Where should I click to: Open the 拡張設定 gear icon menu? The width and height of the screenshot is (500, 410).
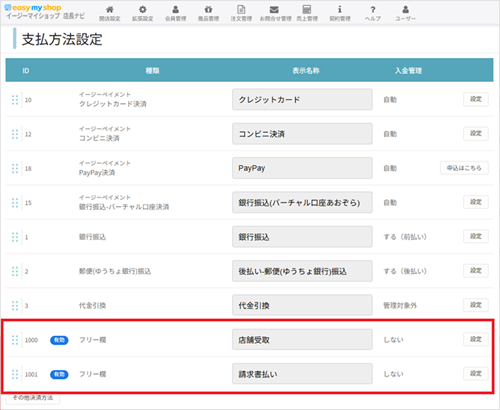click(142, 13)
